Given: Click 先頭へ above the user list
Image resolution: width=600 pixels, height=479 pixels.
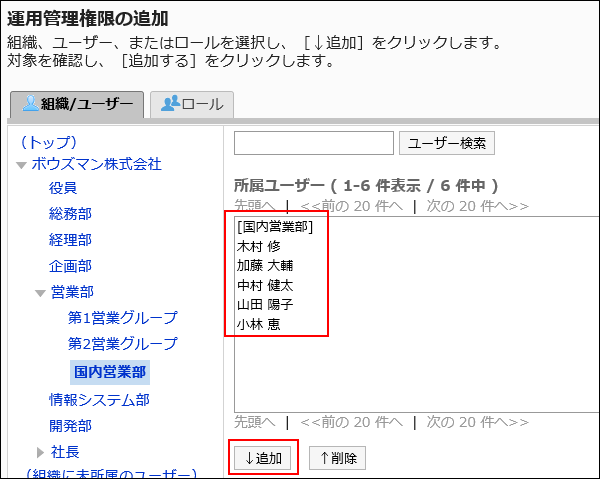Looking at the screenshot, I should 254,206.
